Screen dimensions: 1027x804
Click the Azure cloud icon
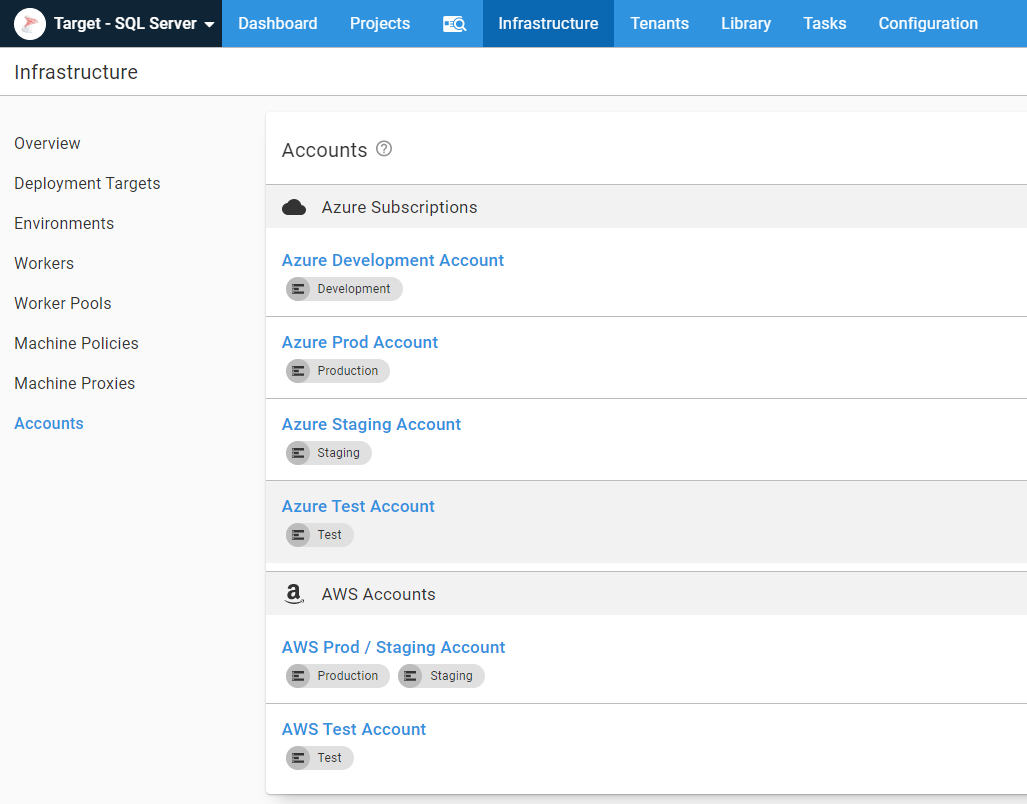point(294,207)
